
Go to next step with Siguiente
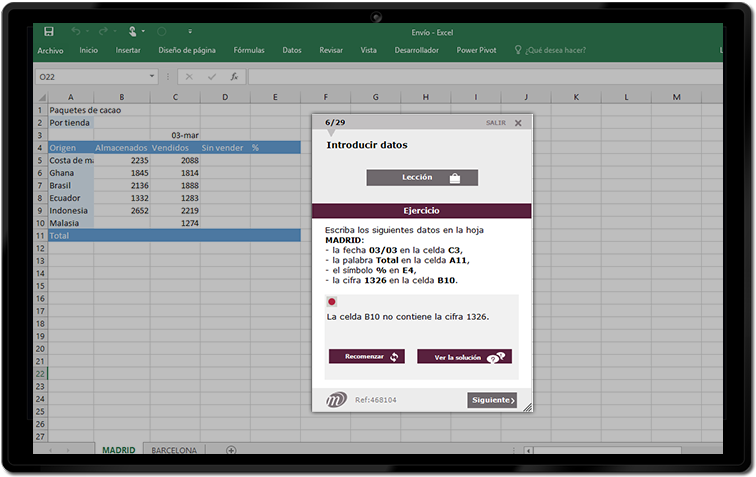click(492, 400)
